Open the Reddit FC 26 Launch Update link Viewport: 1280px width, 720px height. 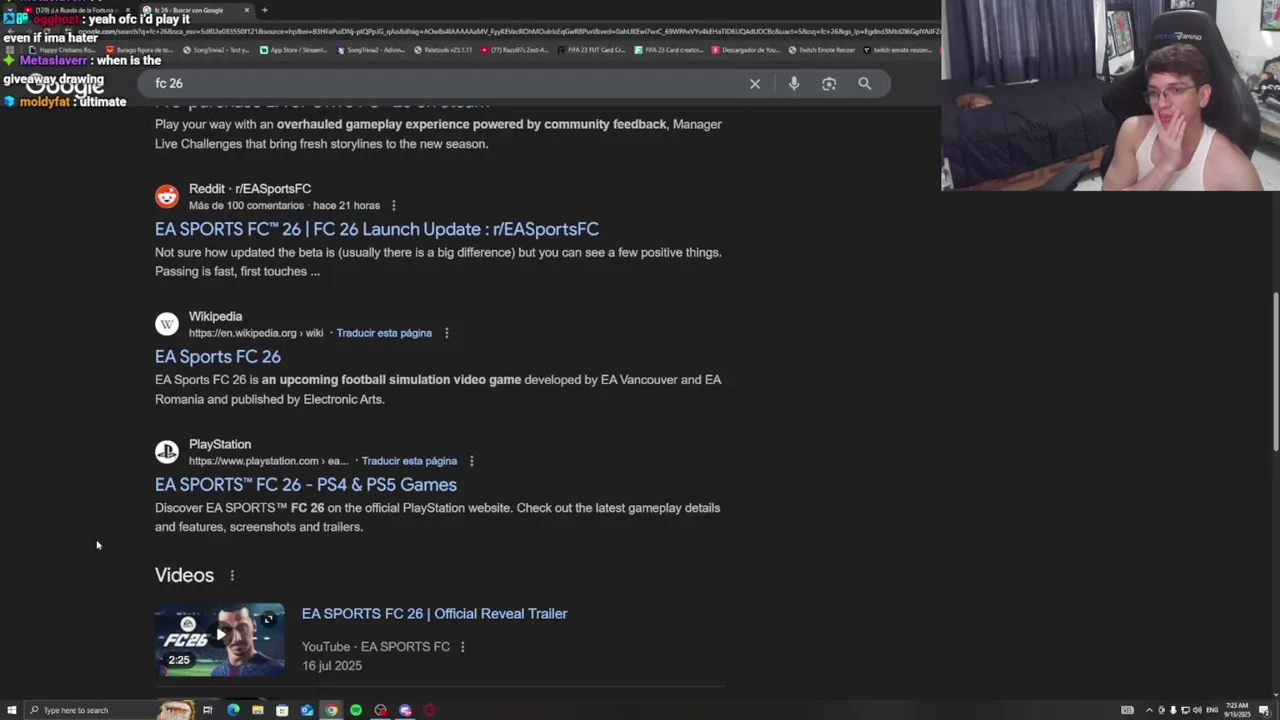pos(377,229)
